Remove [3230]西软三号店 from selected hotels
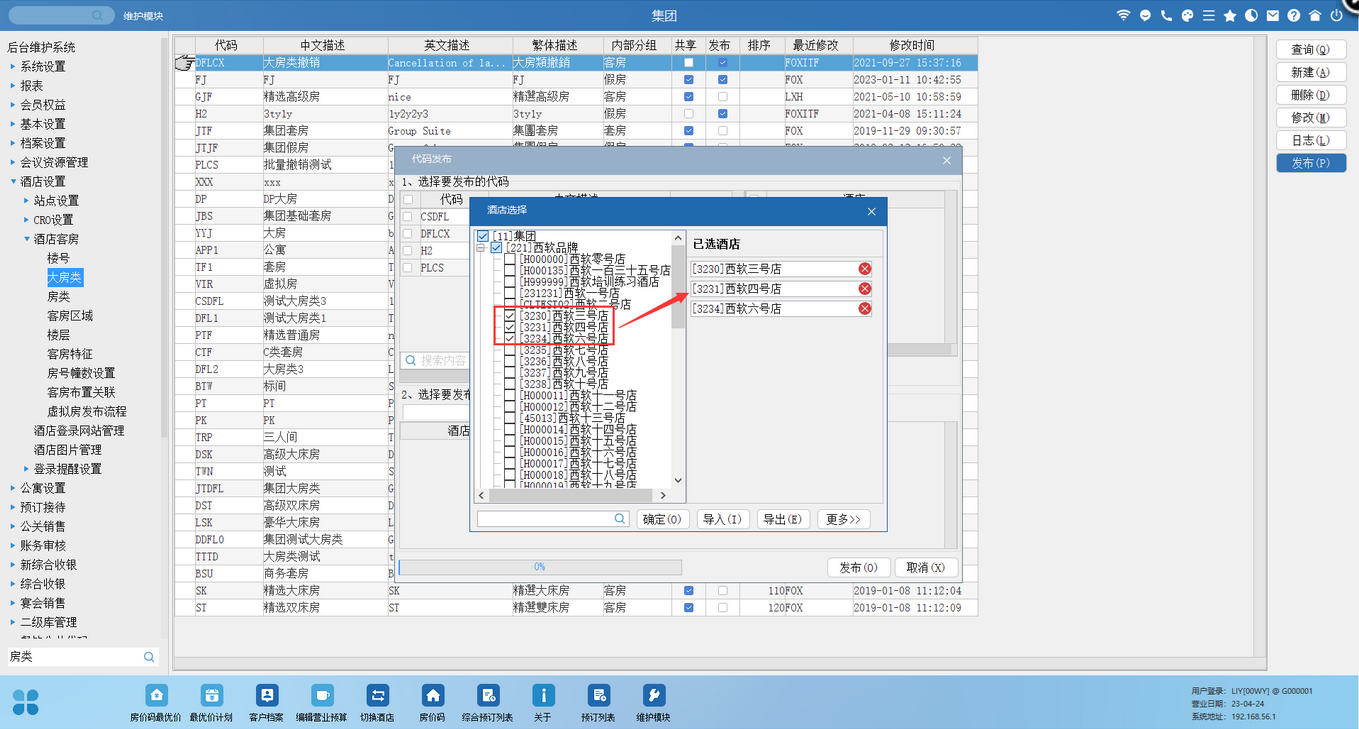Screen dimensions: 1359x729 [x=865, y=269]
